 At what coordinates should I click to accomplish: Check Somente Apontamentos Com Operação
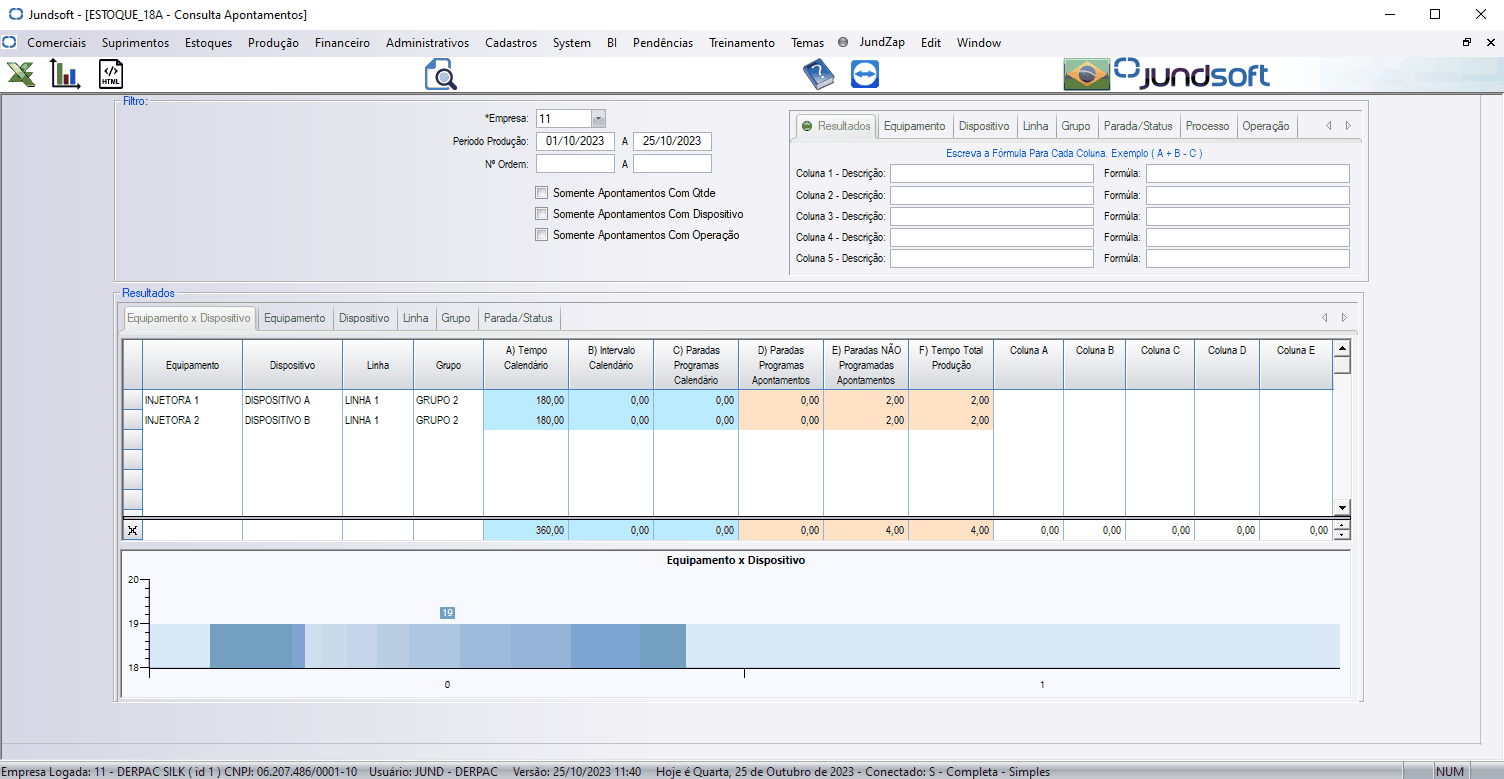(542, 235)
